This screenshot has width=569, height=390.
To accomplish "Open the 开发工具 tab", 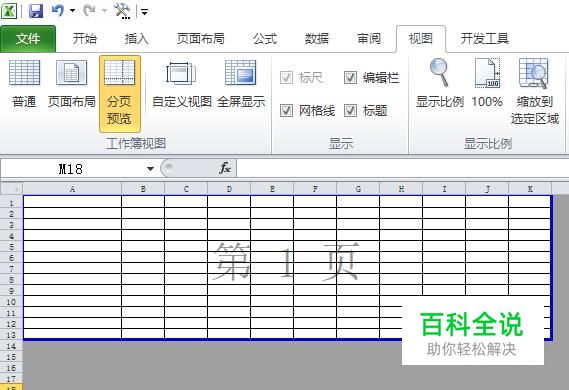I will click(484, 38).
